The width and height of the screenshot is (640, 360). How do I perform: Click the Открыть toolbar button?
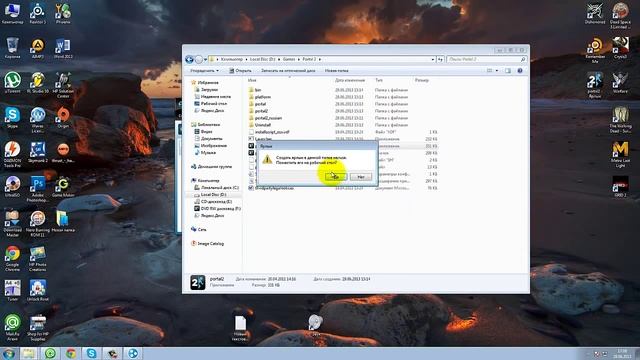coord(240,71)
